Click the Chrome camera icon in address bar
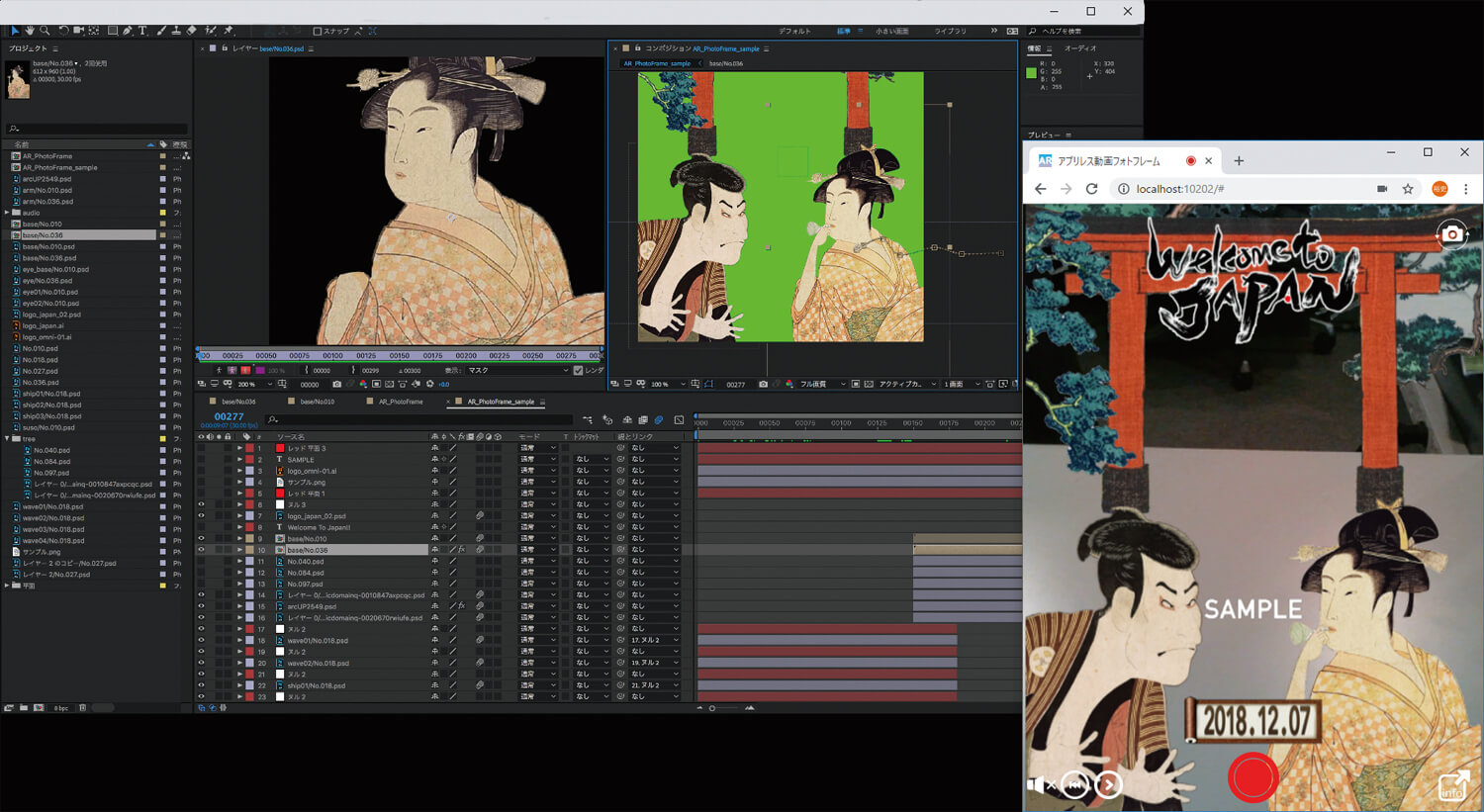 (x=1382, y=189)
